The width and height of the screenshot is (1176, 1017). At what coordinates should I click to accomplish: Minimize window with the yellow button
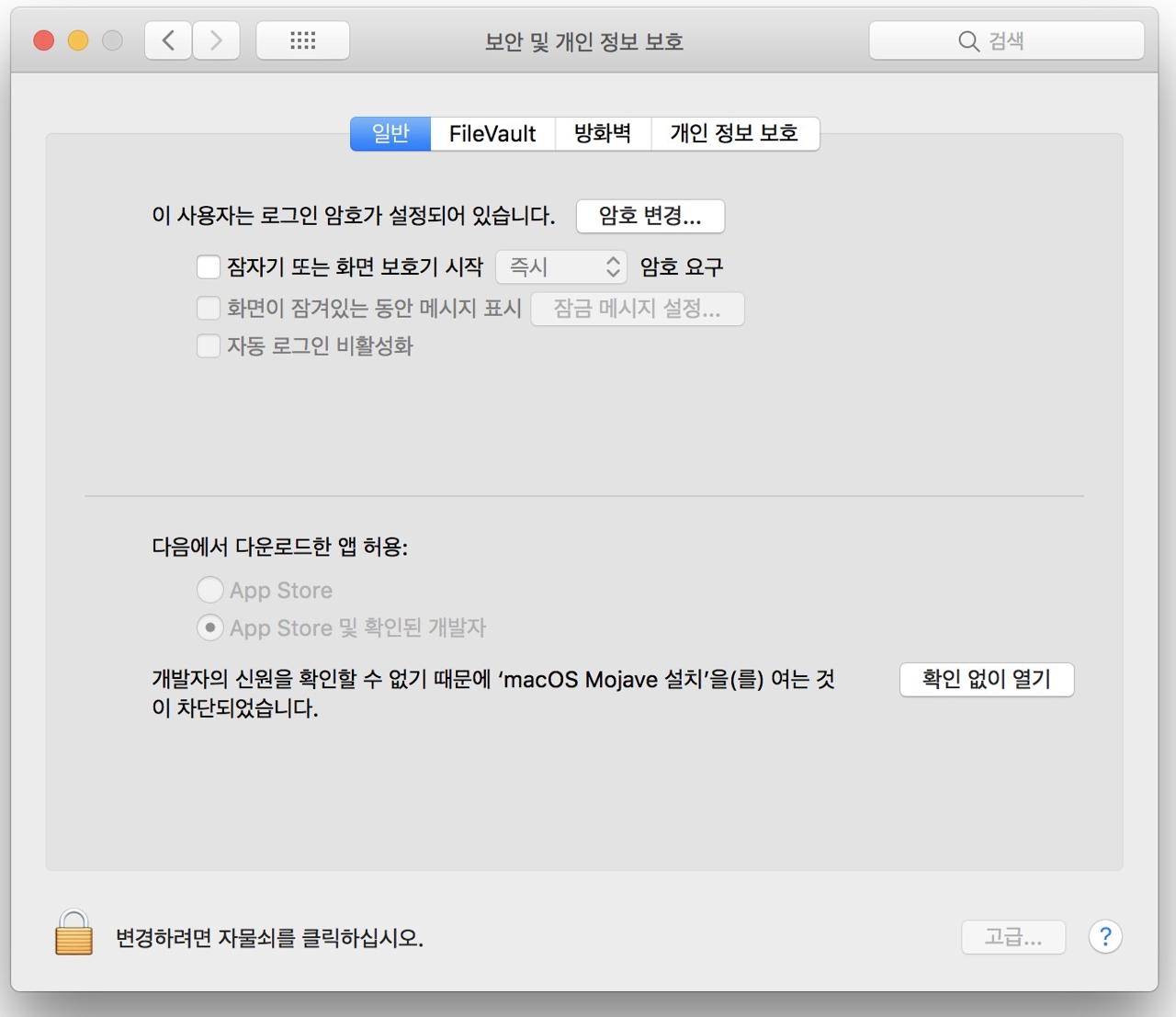[78, 40]
